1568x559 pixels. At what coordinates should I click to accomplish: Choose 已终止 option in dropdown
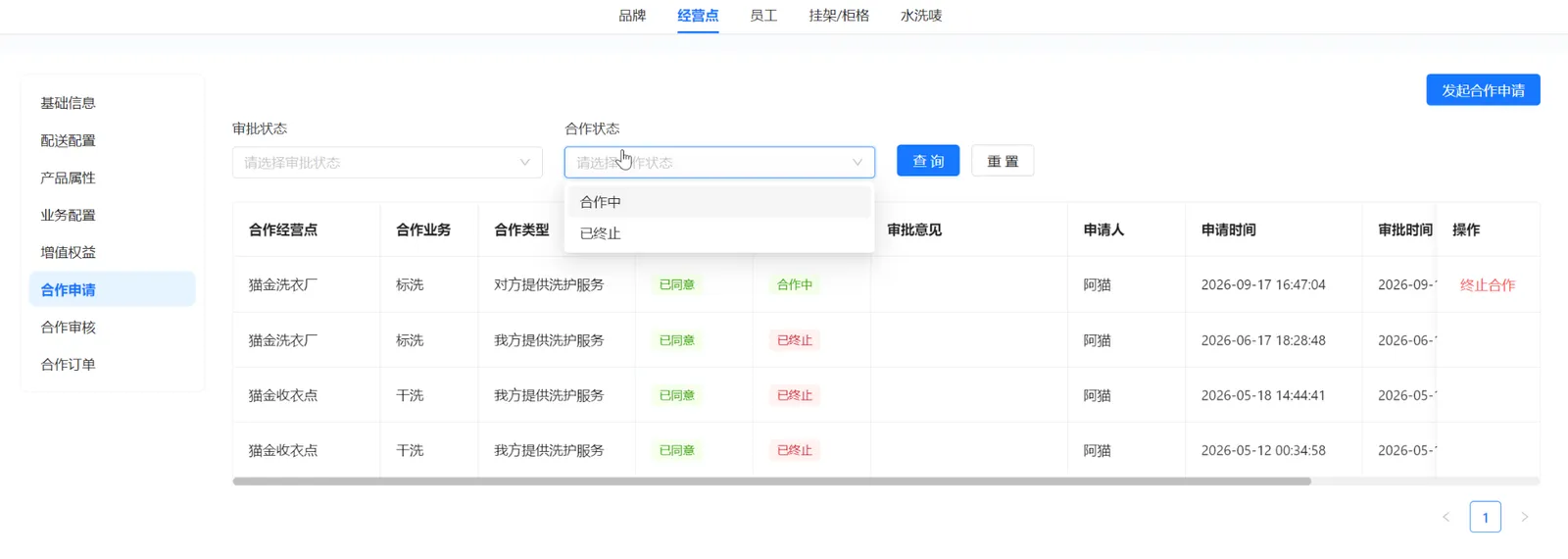pos(718,233)
